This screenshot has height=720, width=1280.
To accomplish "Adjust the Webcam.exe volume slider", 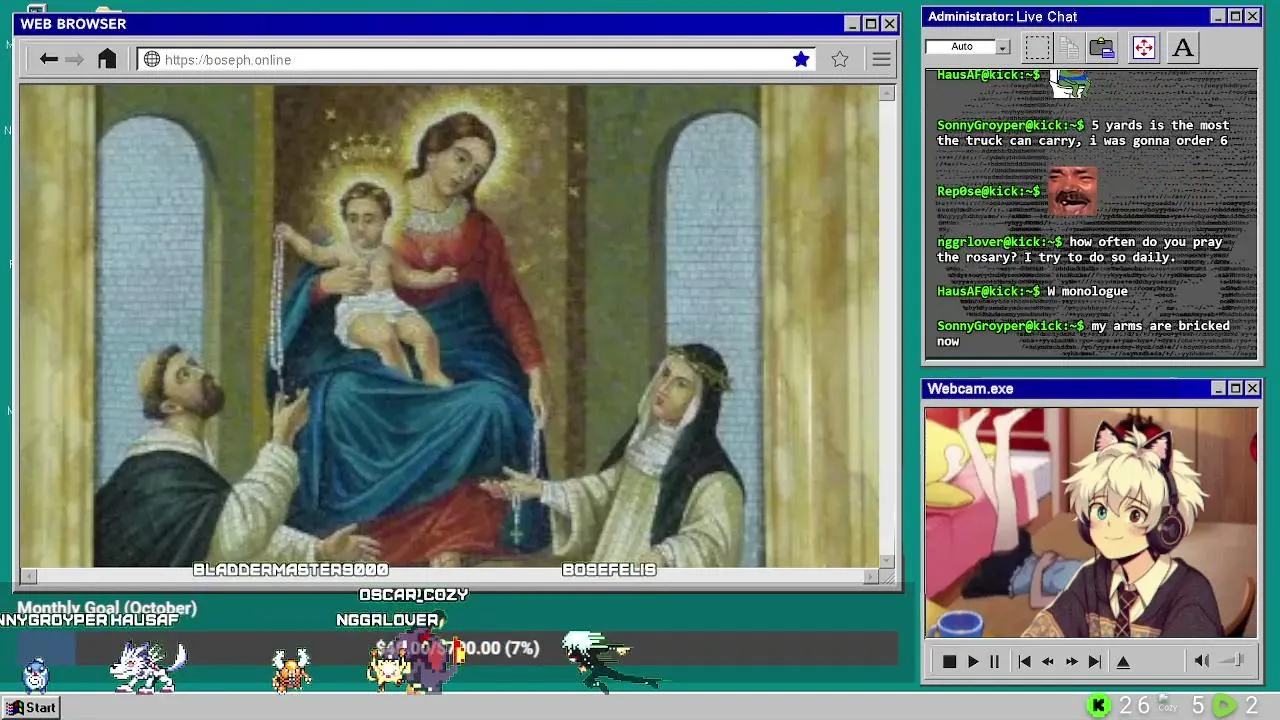I will tap(1233, 660).
